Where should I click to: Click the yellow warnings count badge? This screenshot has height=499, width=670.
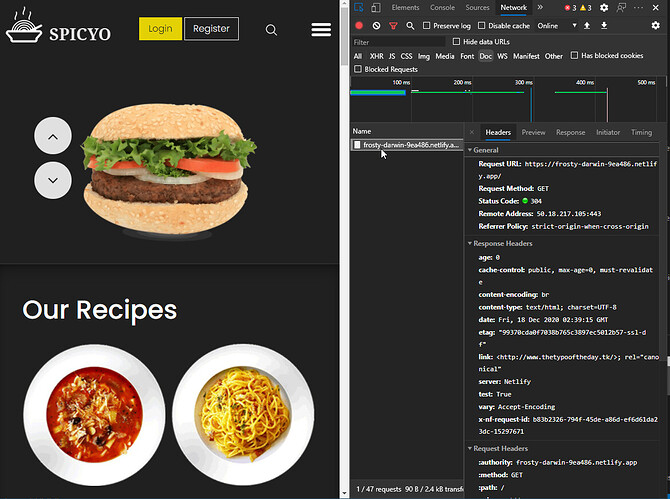tap(585, 8)
